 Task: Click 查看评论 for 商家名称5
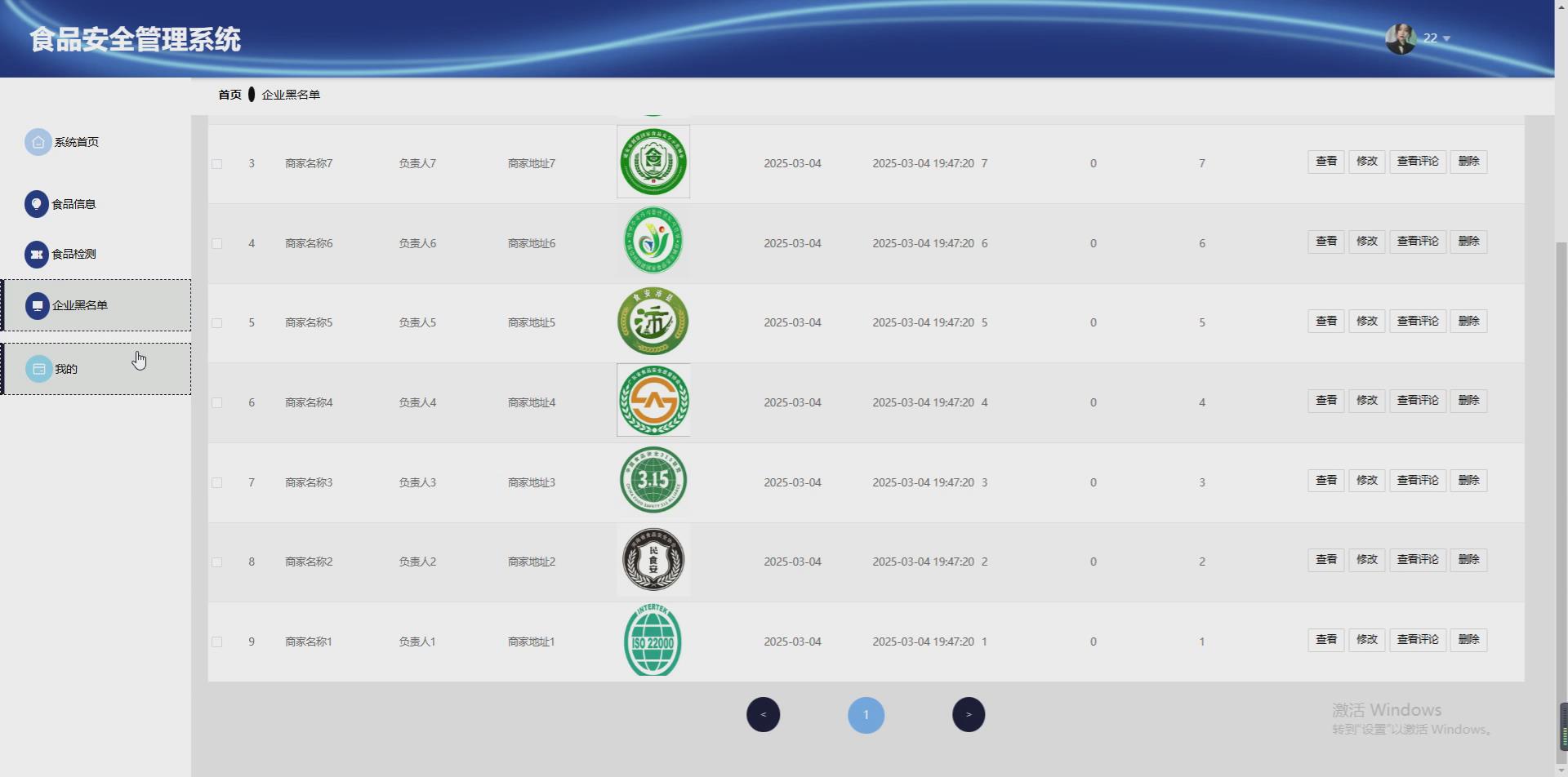(x=1418, y=322)
